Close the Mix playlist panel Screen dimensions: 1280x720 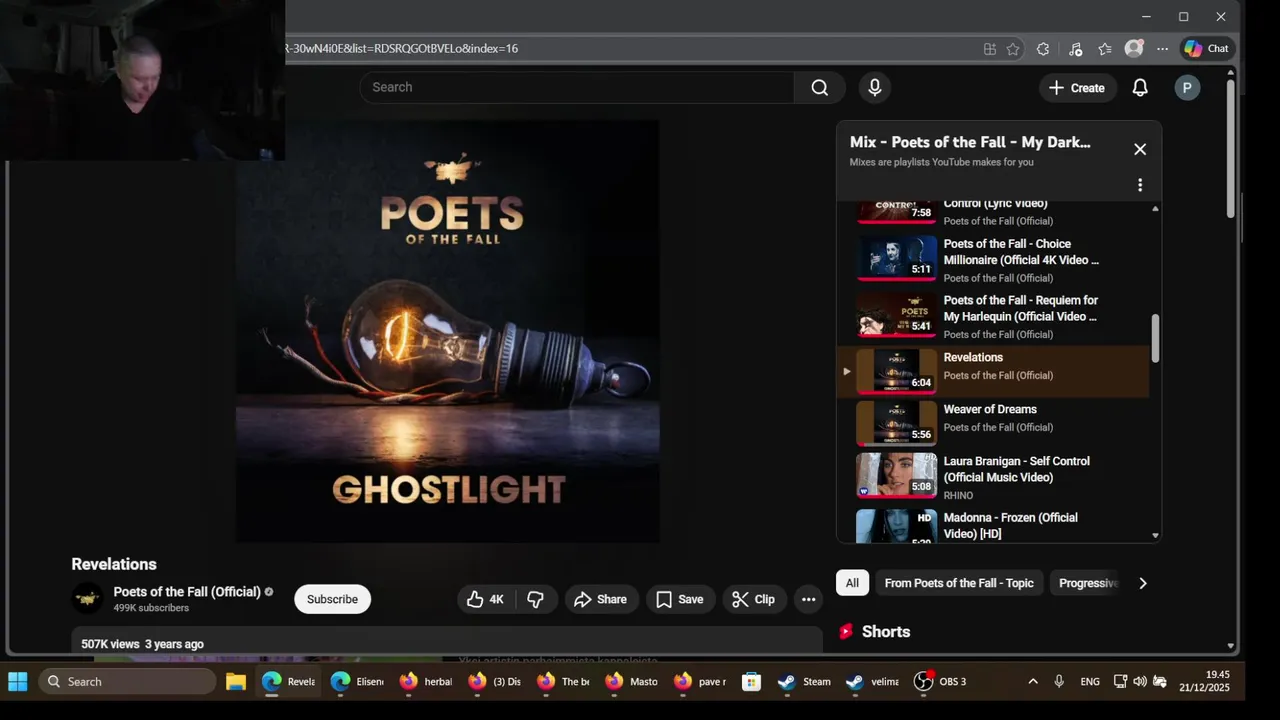1140,149
